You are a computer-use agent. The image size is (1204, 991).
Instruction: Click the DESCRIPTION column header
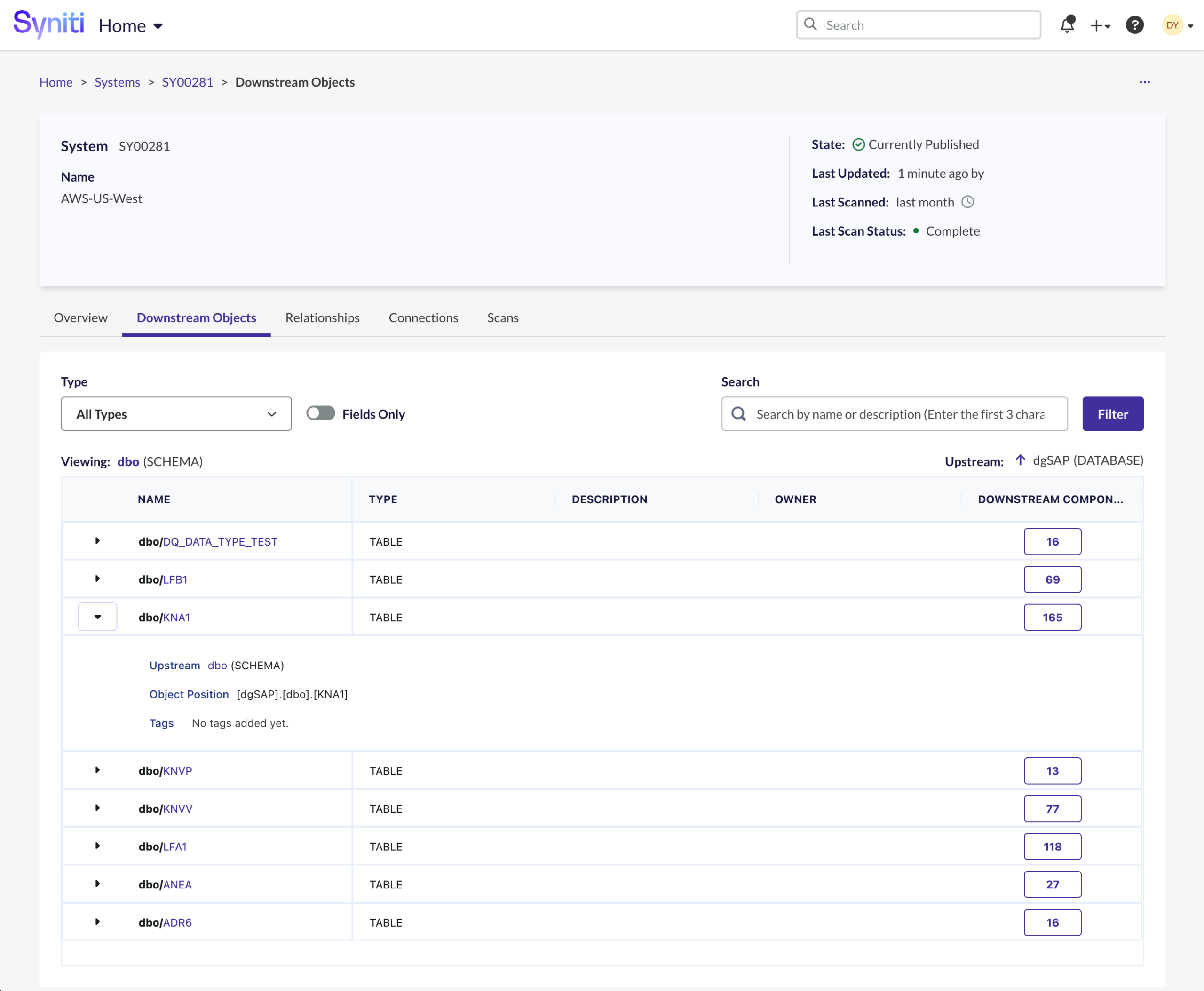click(x=609, y=499)
